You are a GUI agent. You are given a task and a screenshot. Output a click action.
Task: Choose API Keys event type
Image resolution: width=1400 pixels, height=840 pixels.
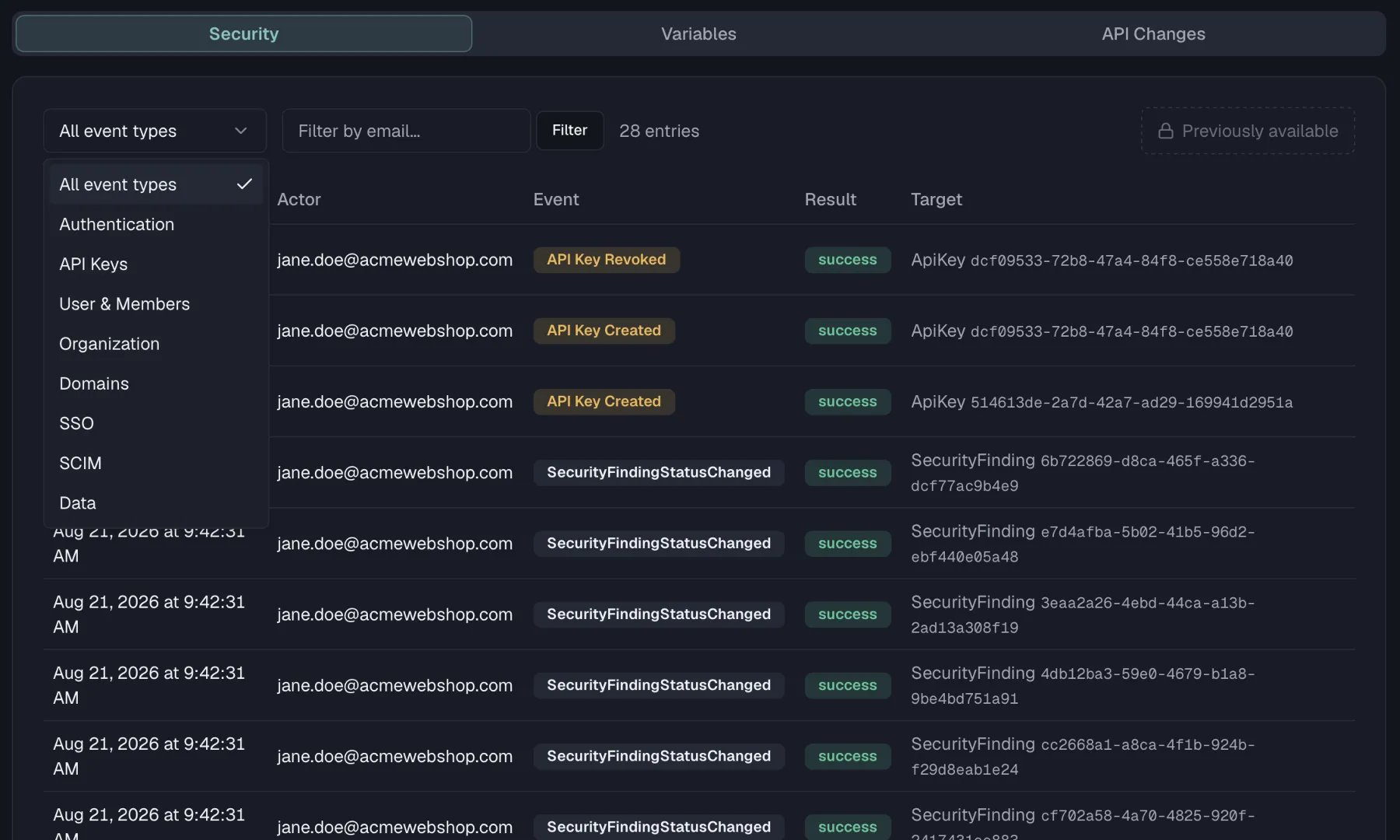pos(156,264)
